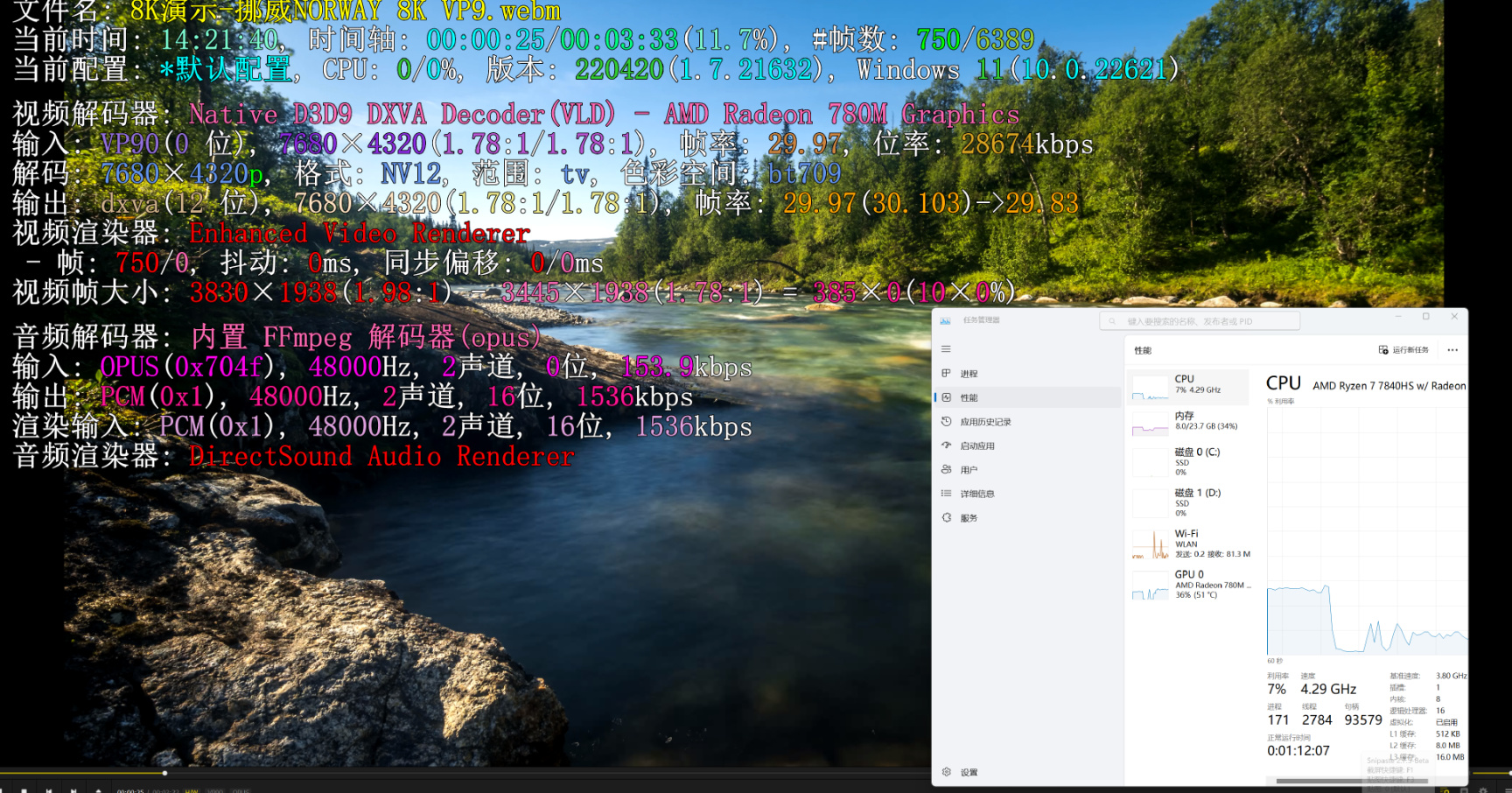1512x793 pixels.
Task: Click the Task Manager search box
Action: click(x=1200, y=321)
